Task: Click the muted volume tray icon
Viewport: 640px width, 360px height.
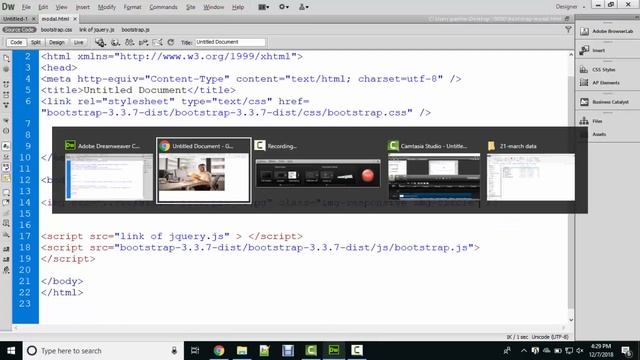Action: coord(580,351)
